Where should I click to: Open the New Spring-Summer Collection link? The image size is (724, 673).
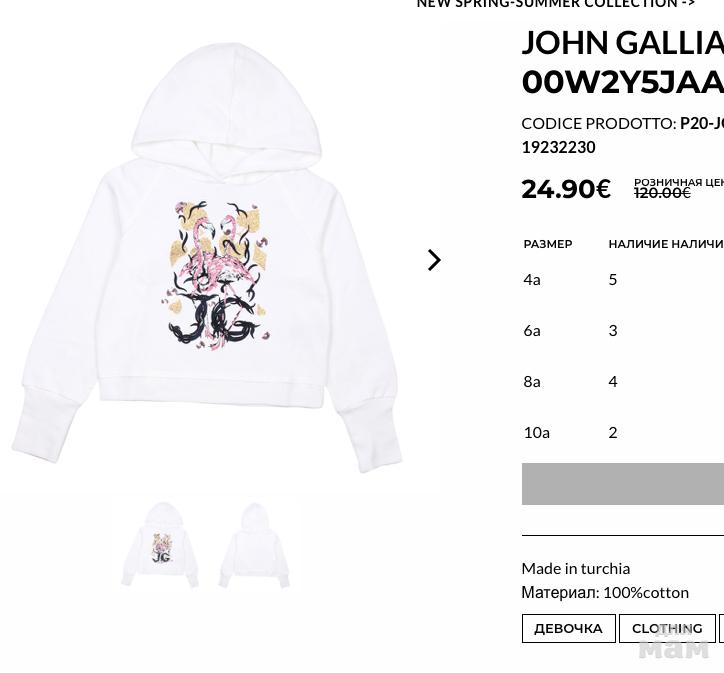[555, 4]
